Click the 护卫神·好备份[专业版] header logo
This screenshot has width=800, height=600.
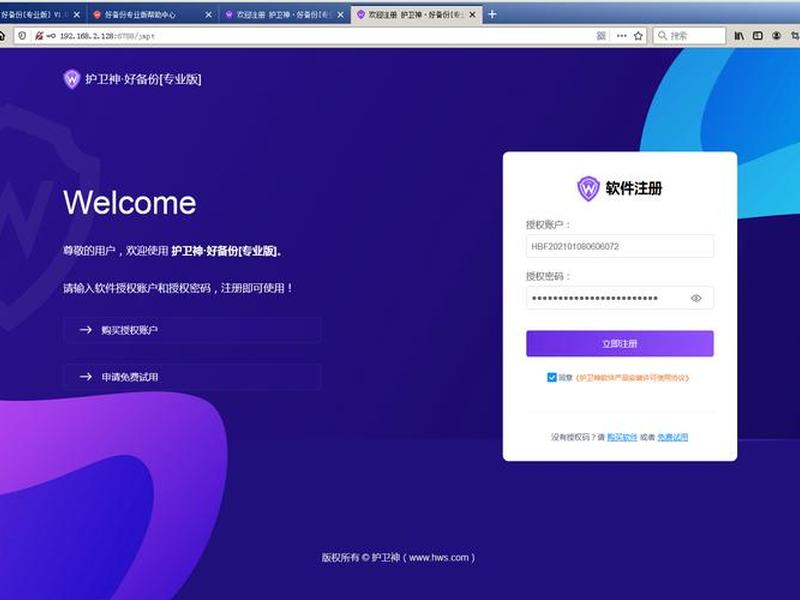click(132, 79)
